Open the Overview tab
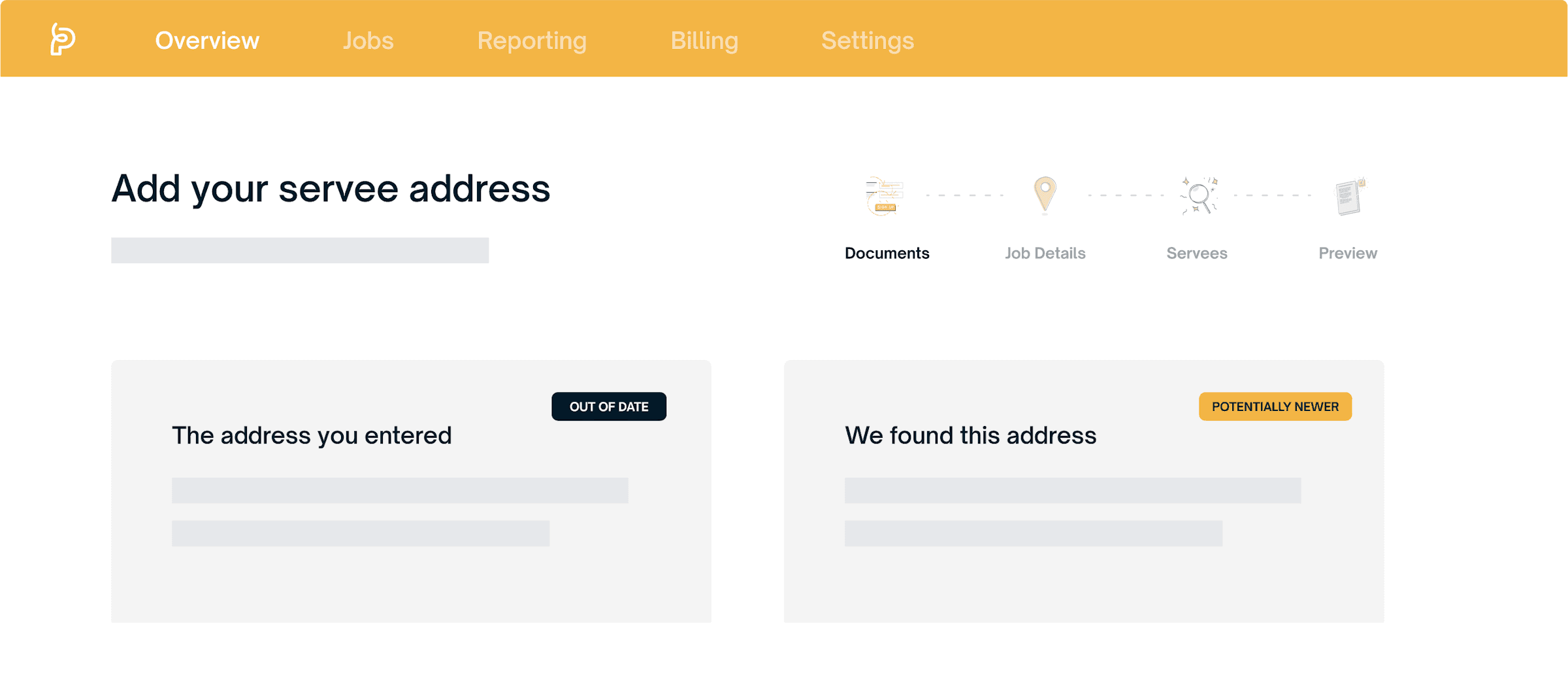This screenshot has width=1568, height=690. pyautogui.click(x=207, y=41)
